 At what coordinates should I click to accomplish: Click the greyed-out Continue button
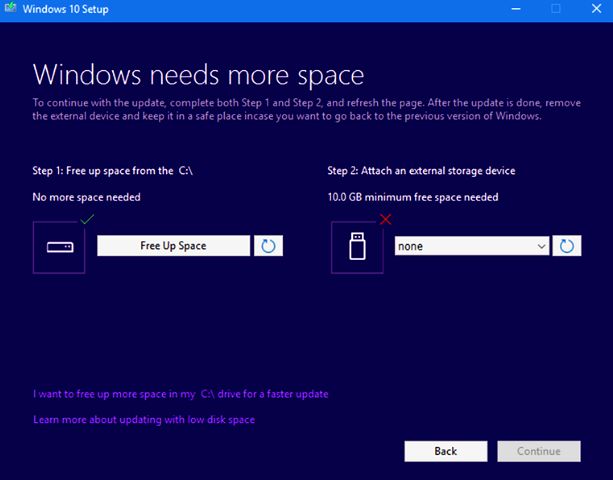[x=539, y=451]
